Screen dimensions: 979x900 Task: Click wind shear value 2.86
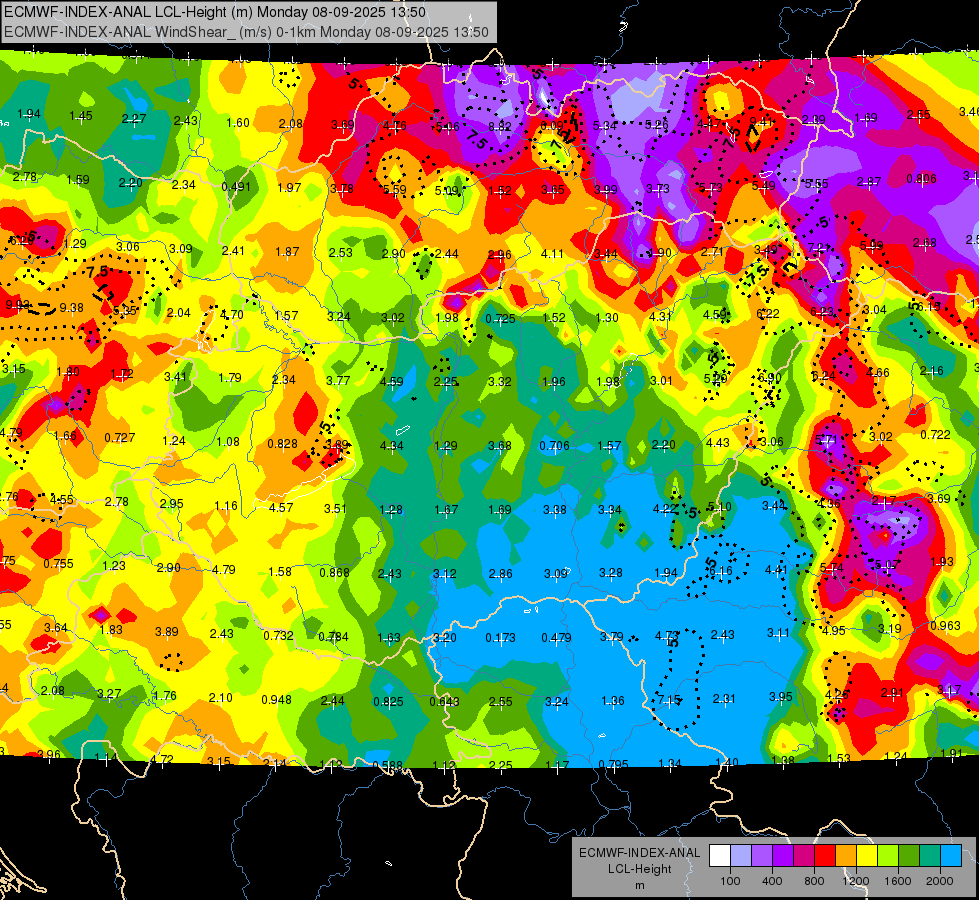(501, 573)
